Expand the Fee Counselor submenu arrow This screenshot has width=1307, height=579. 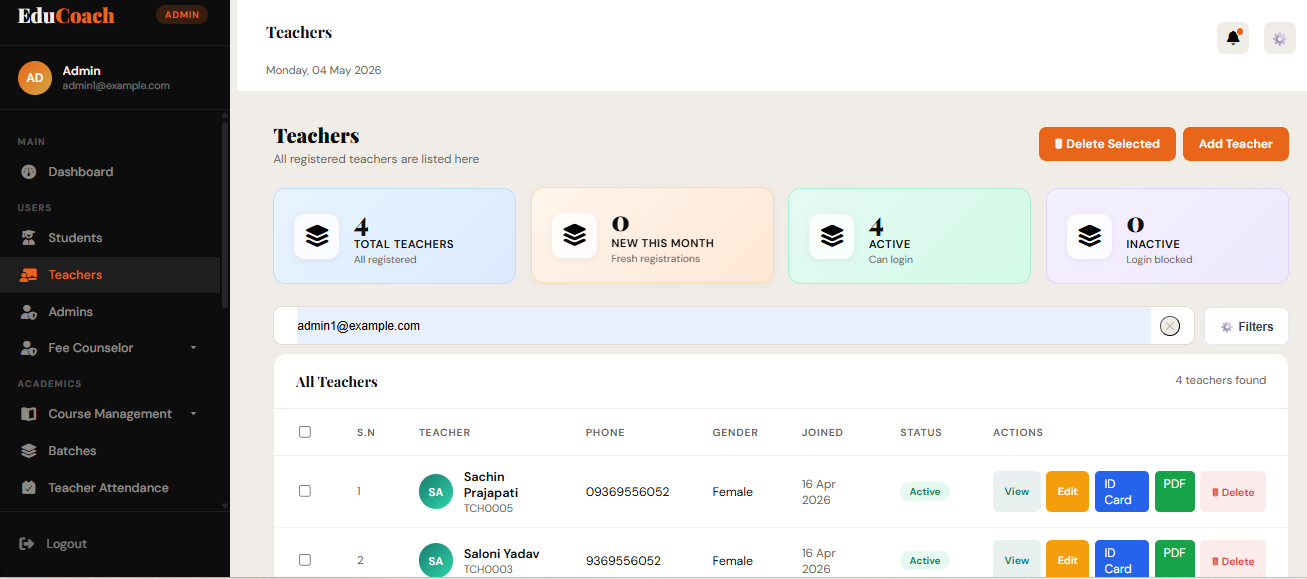pos(194,348)
